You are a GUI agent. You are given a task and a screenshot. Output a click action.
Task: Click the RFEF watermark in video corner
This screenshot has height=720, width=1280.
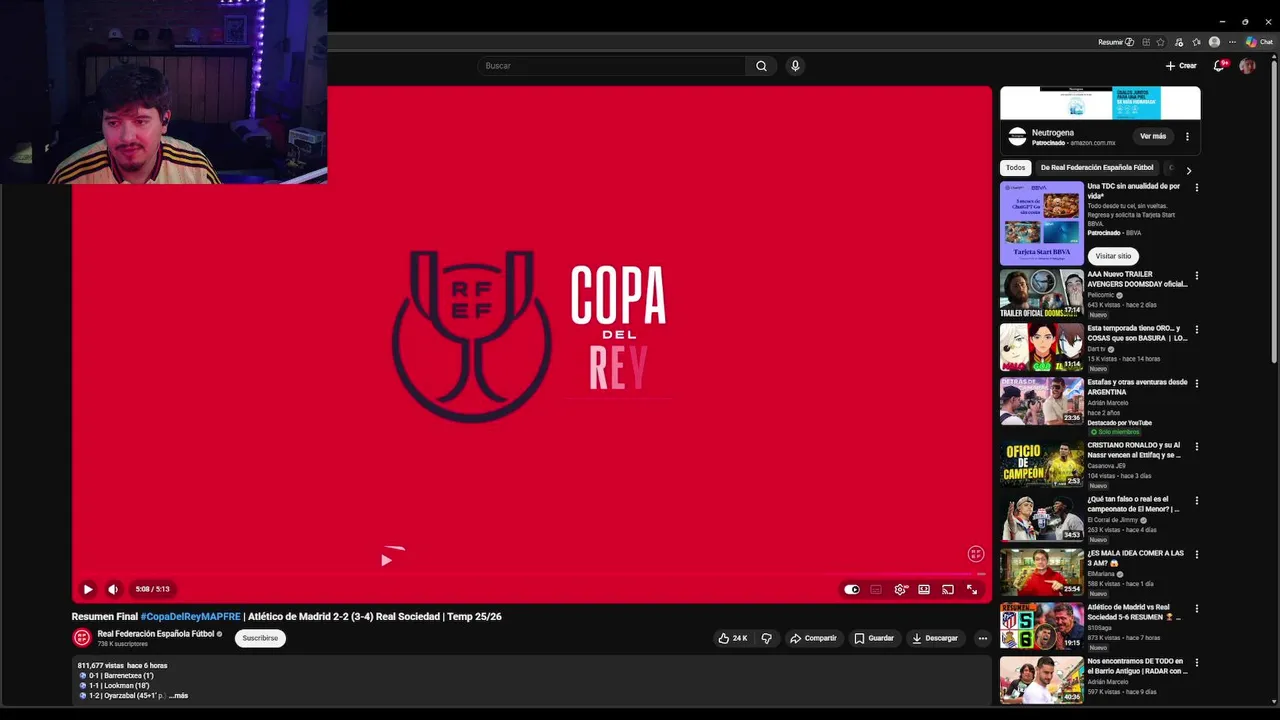976,554
